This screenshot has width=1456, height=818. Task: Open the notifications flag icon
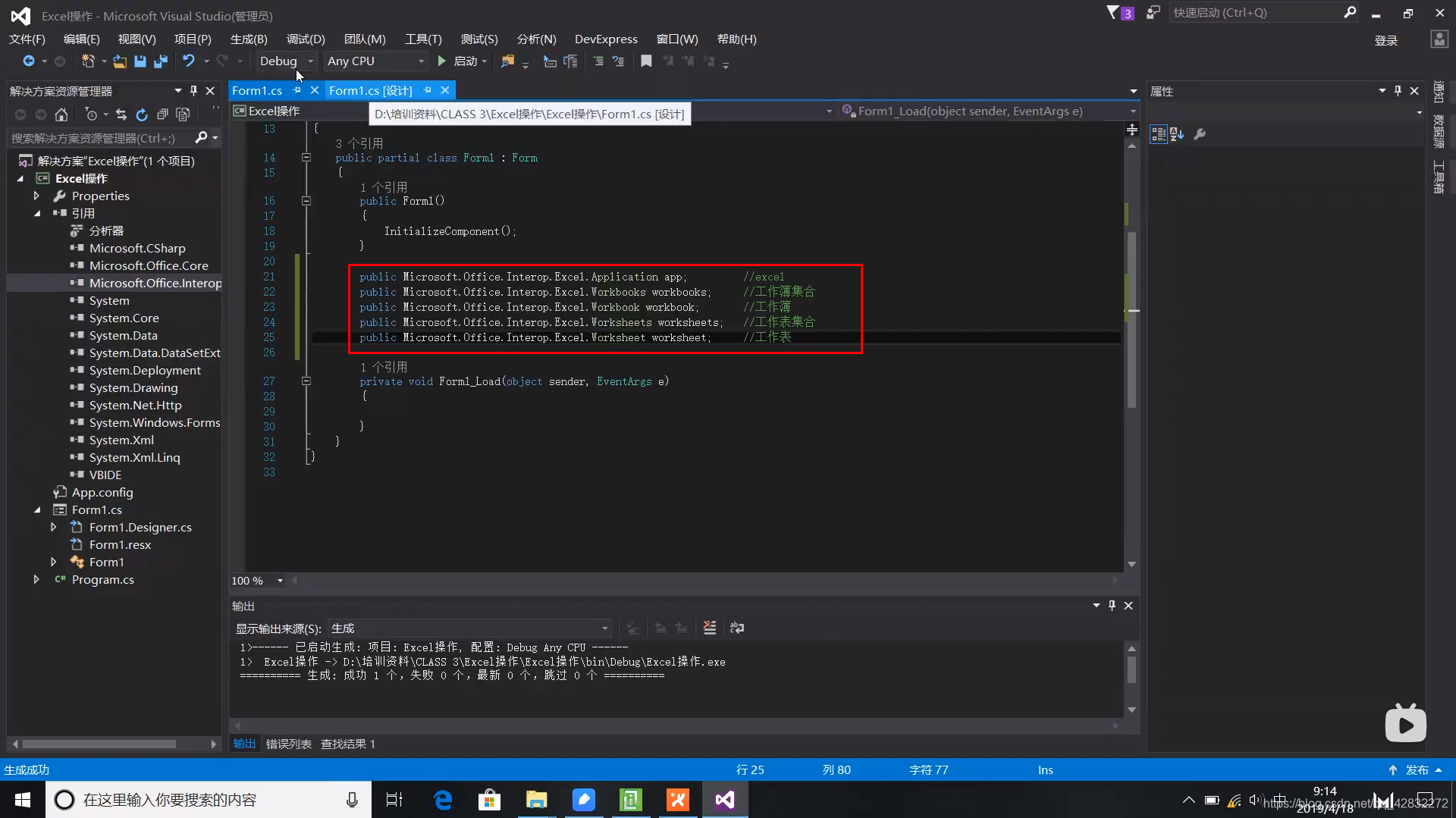[x=1119, y=13]
